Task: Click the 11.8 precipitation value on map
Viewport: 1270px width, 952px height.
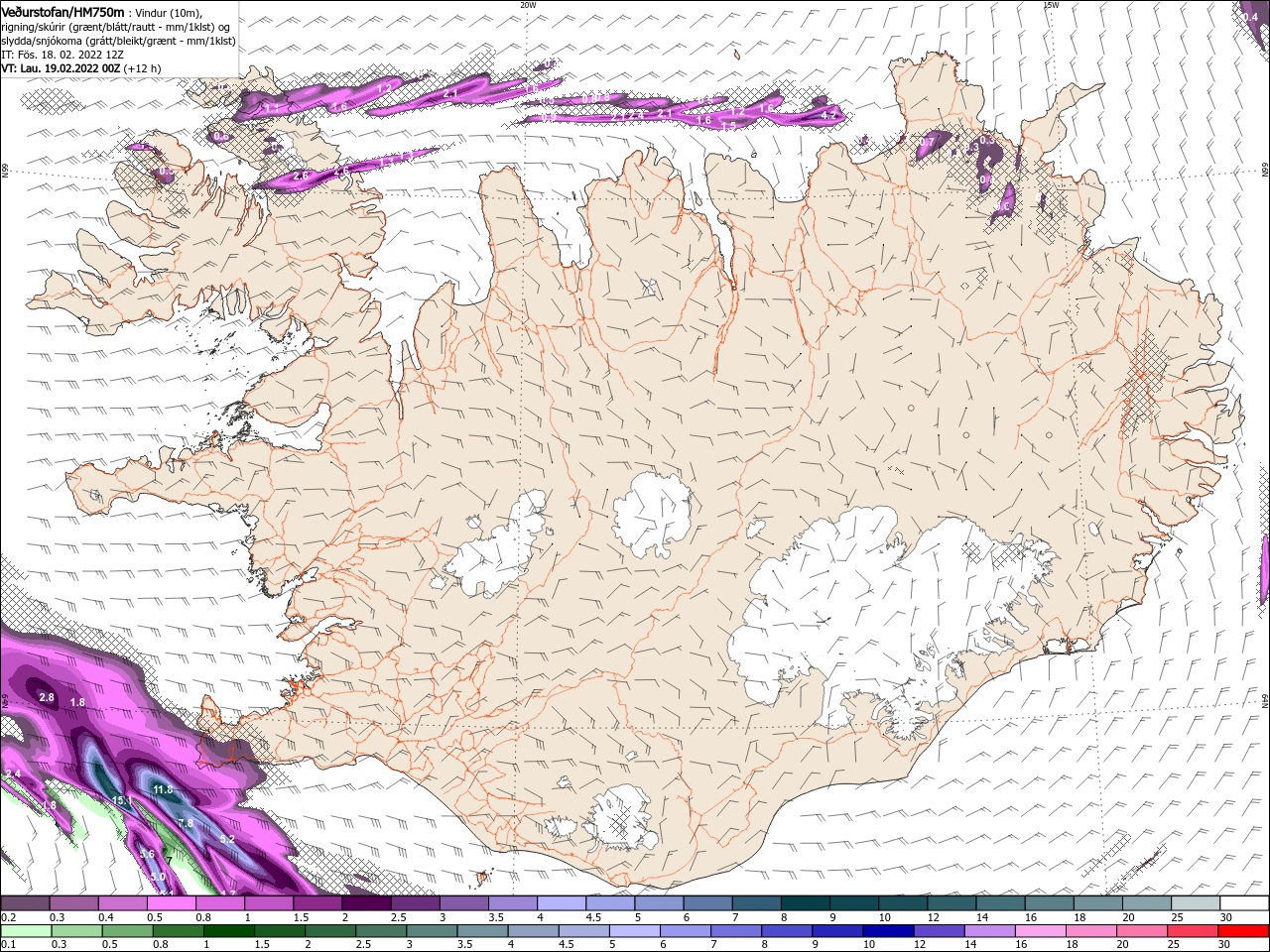Action: coord(163,789)
